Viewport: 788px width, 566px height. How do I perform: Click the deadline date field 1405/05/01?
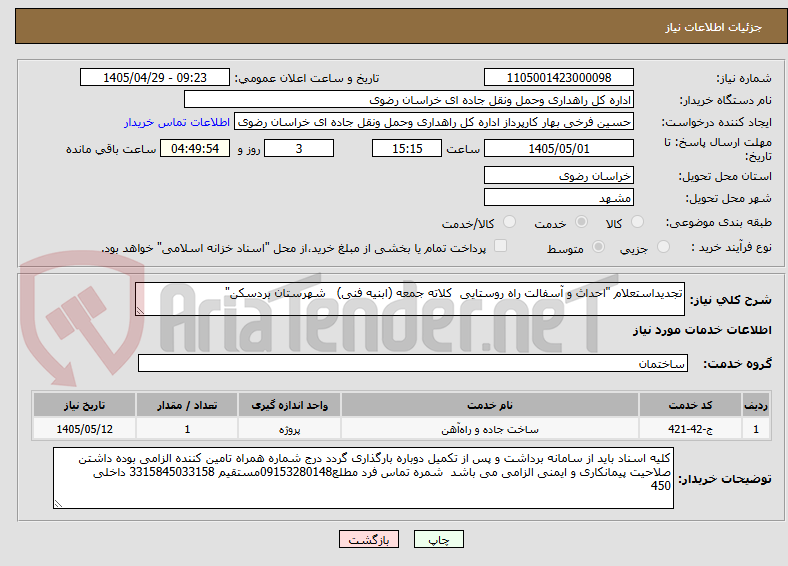pos(559,149)
